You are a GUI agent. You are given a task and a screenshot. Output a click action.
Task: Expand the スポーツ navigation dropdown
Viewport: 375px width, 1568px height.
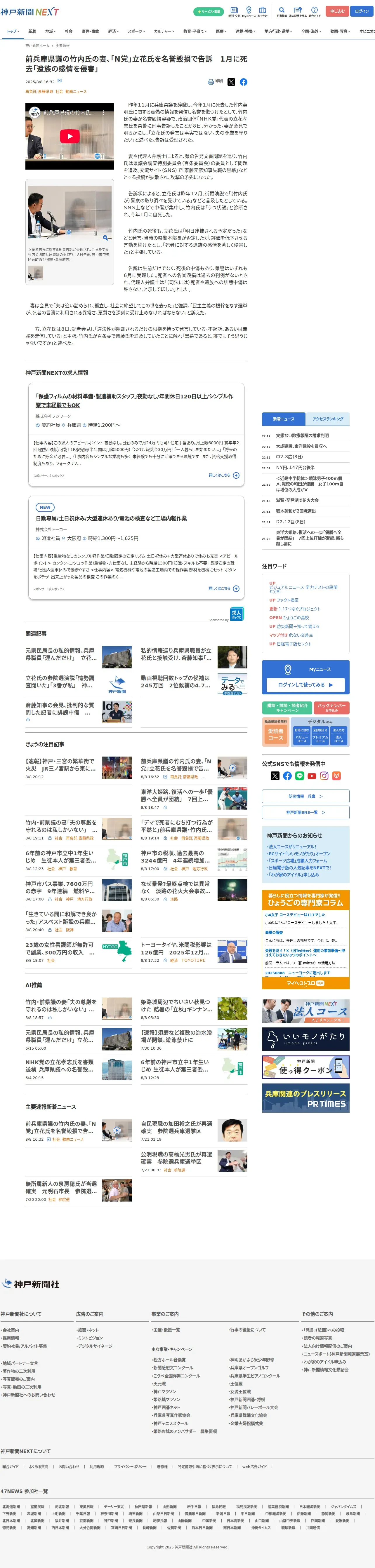[x=136, y=31]
